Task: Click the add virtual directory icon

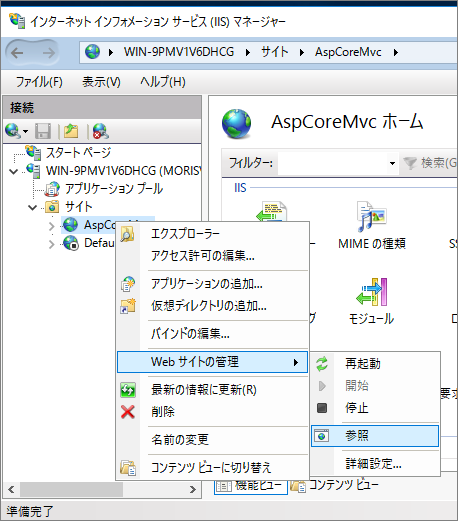Action: 128,306
